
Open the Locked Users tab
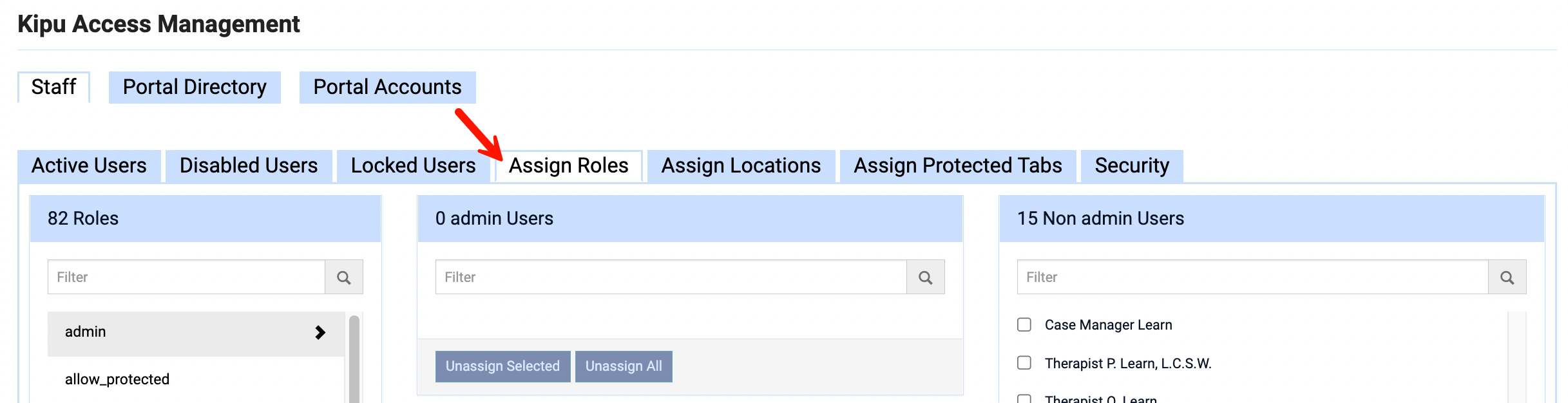tap(413, 165)
